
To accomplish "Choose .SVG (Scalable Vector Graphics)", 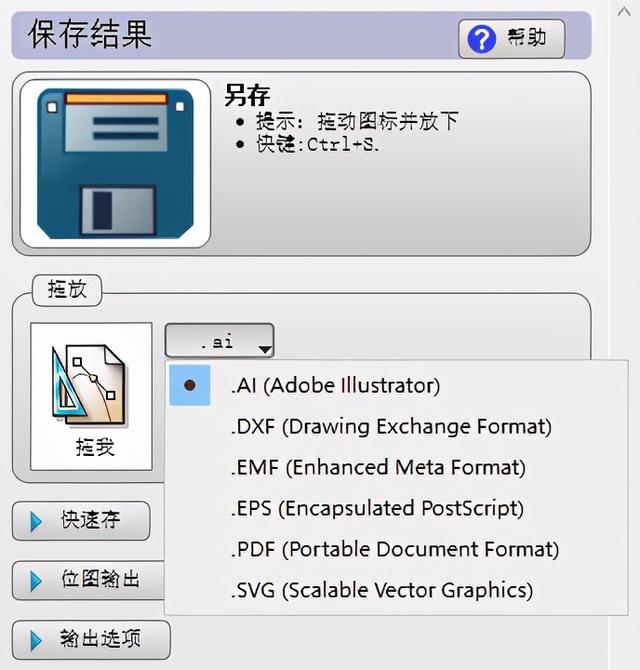I will (382, 591).
